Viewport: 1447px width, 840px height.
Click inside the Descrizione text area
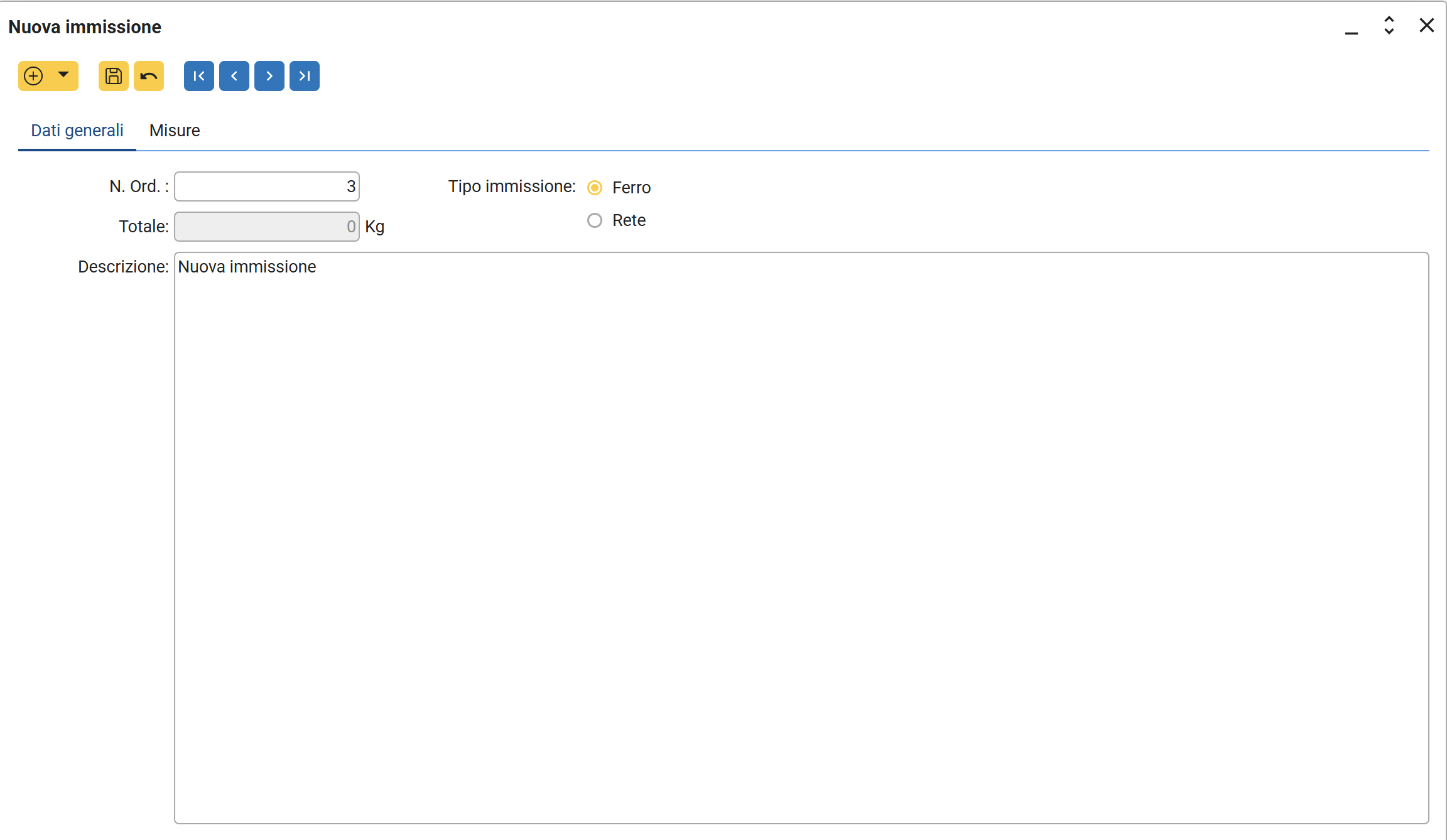[801, 537]
